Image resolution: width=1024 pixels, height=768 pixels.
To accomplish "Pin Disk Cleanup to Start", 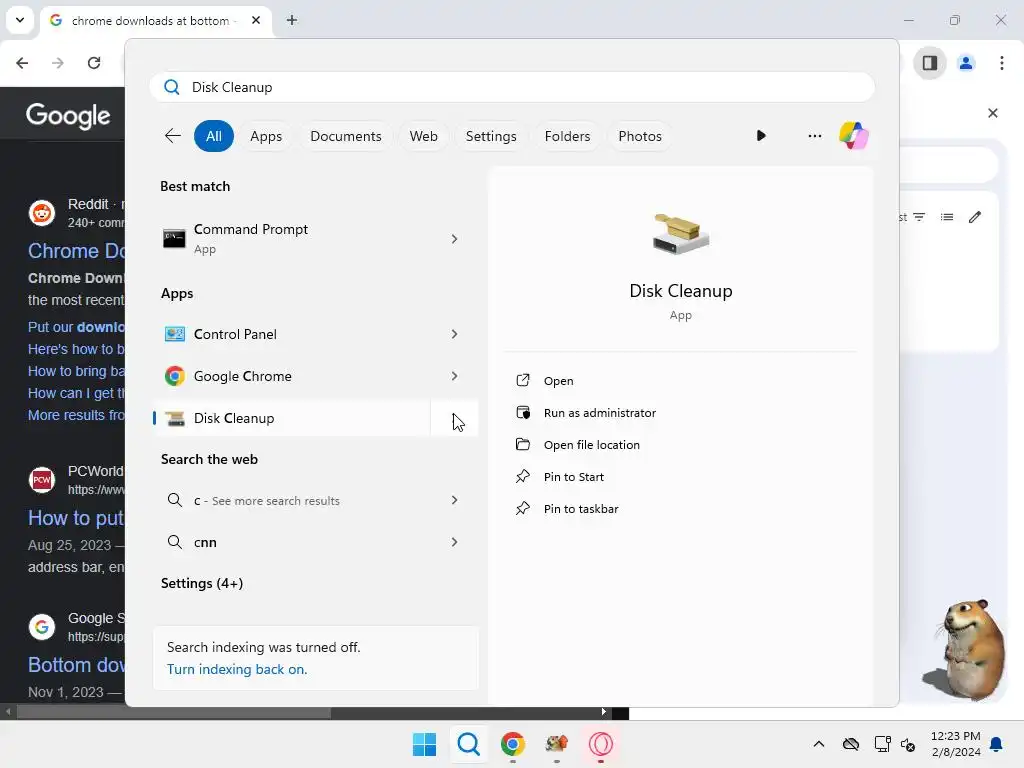I will coord(573,477).
